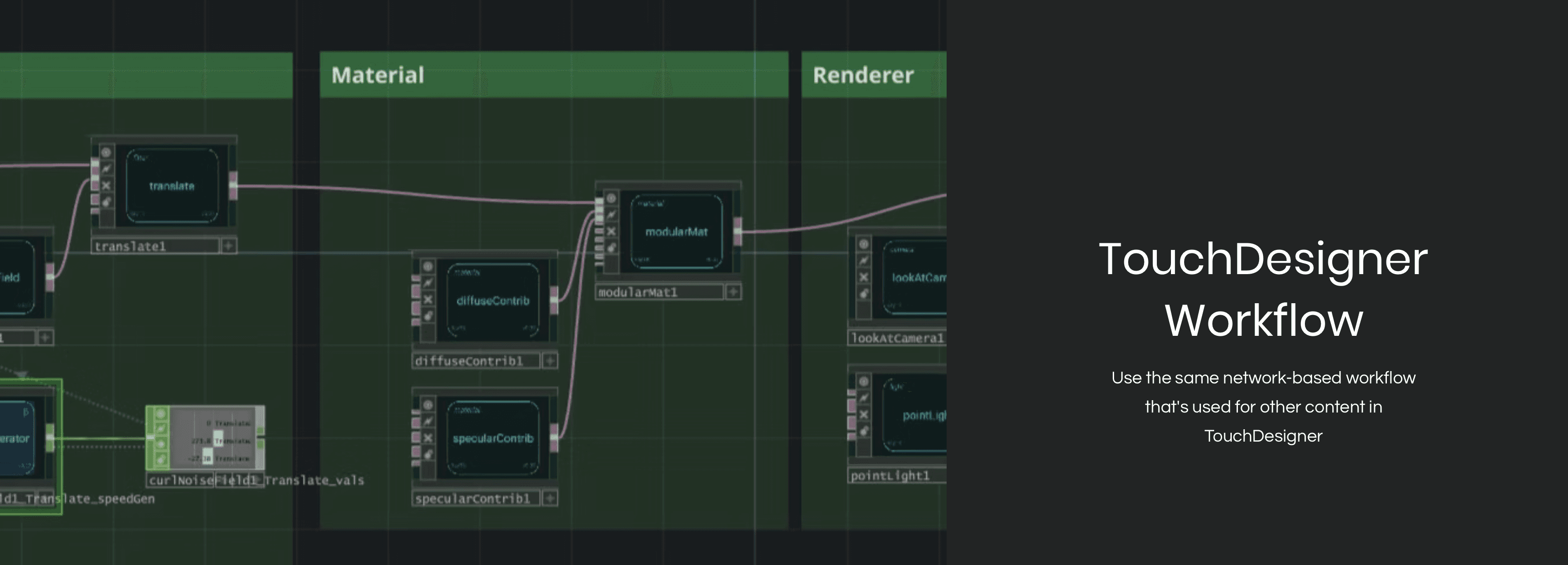
Task: Toggle bypass flag on translate1 node
Action: [x=106, y=185]
